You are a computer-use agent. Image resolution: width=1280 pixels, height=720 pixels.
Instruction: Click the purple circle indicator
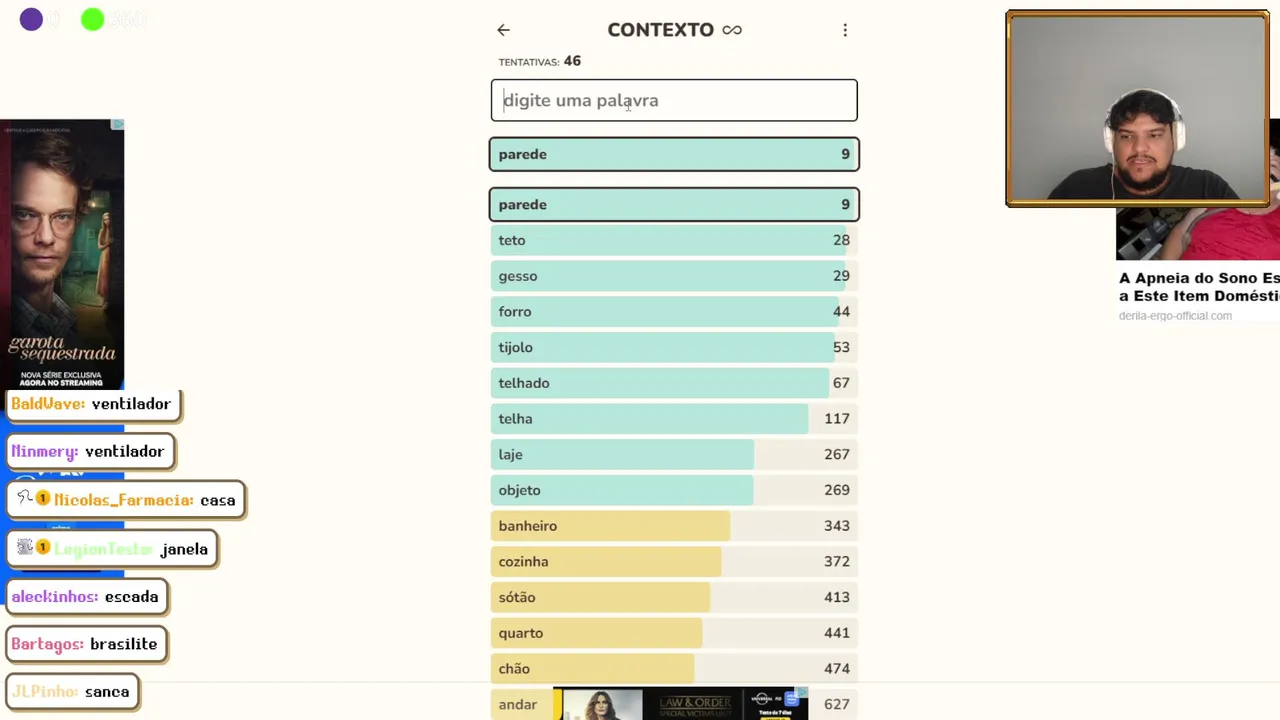click(x=31, y=19)
